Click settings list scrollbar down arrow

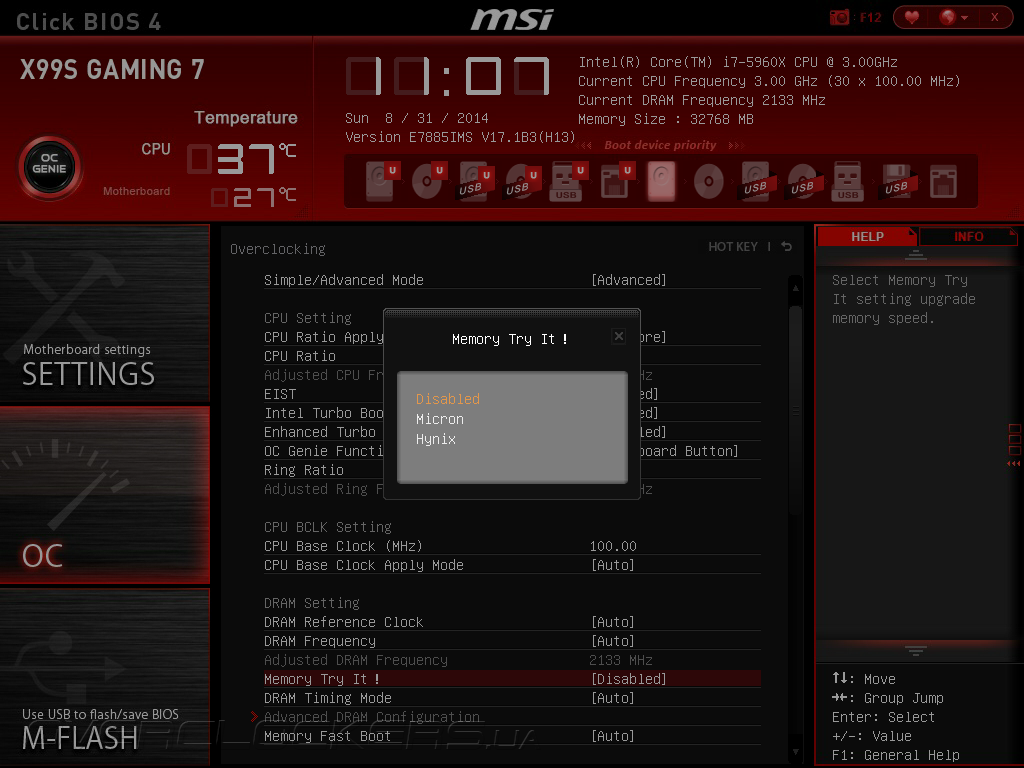point(795,752)
